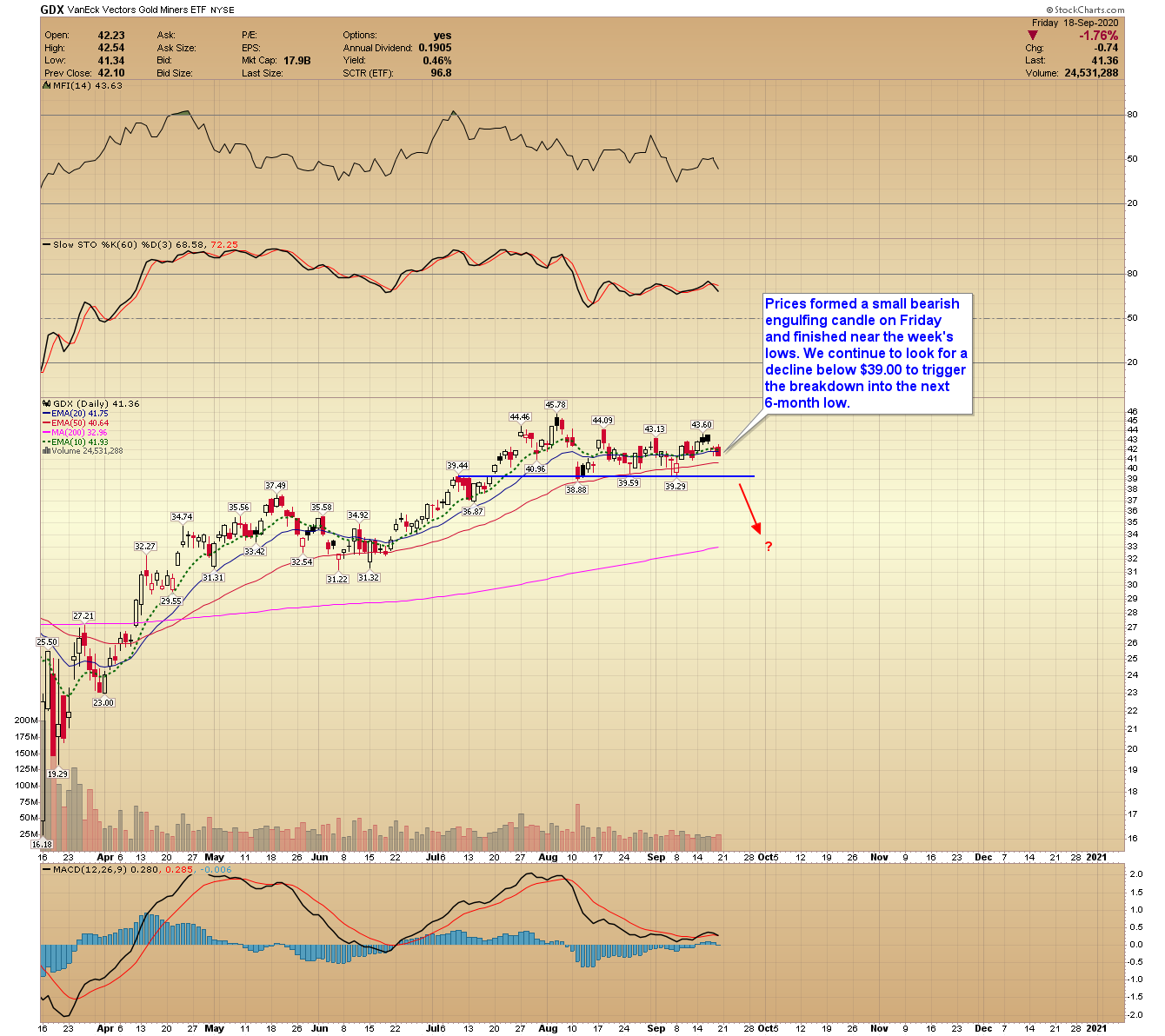Click the High value 42.54
This screenshot has height=1036, width=1165.
coord(111,49)
